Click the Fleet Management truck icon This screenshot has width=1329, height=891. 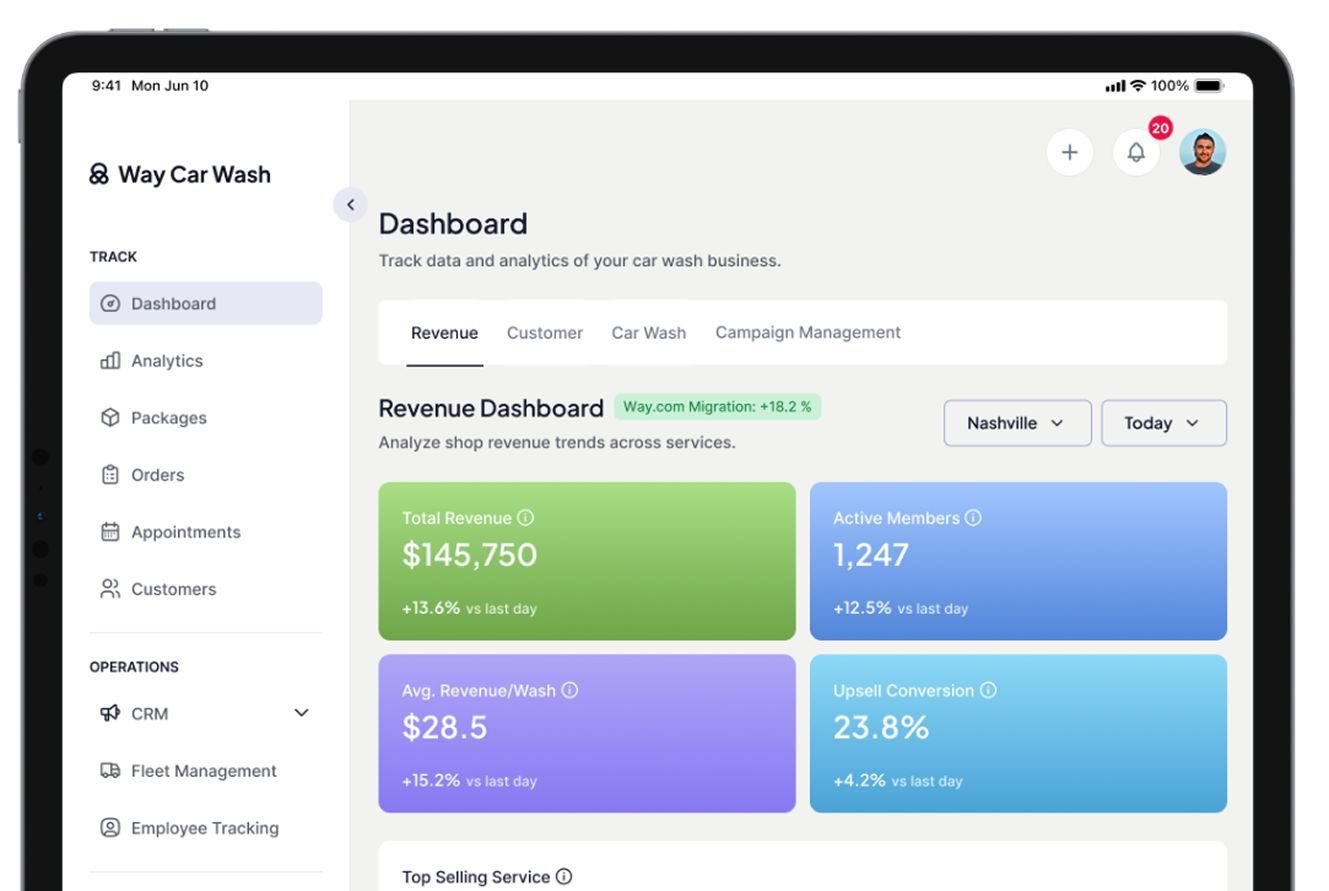[111, 771]
